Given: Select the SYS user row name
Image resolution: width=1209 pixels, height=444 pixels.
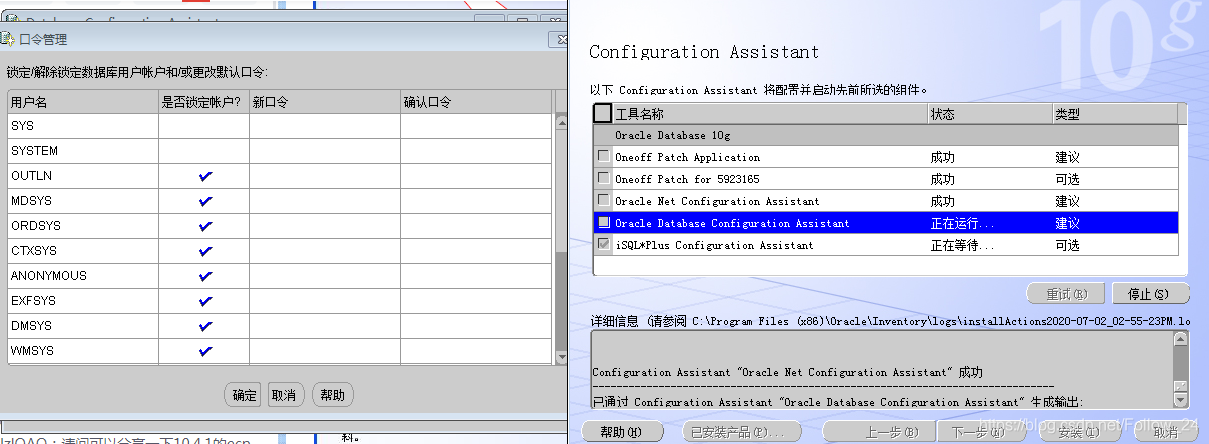Looking at the screenshot, I should coord(22,126).
